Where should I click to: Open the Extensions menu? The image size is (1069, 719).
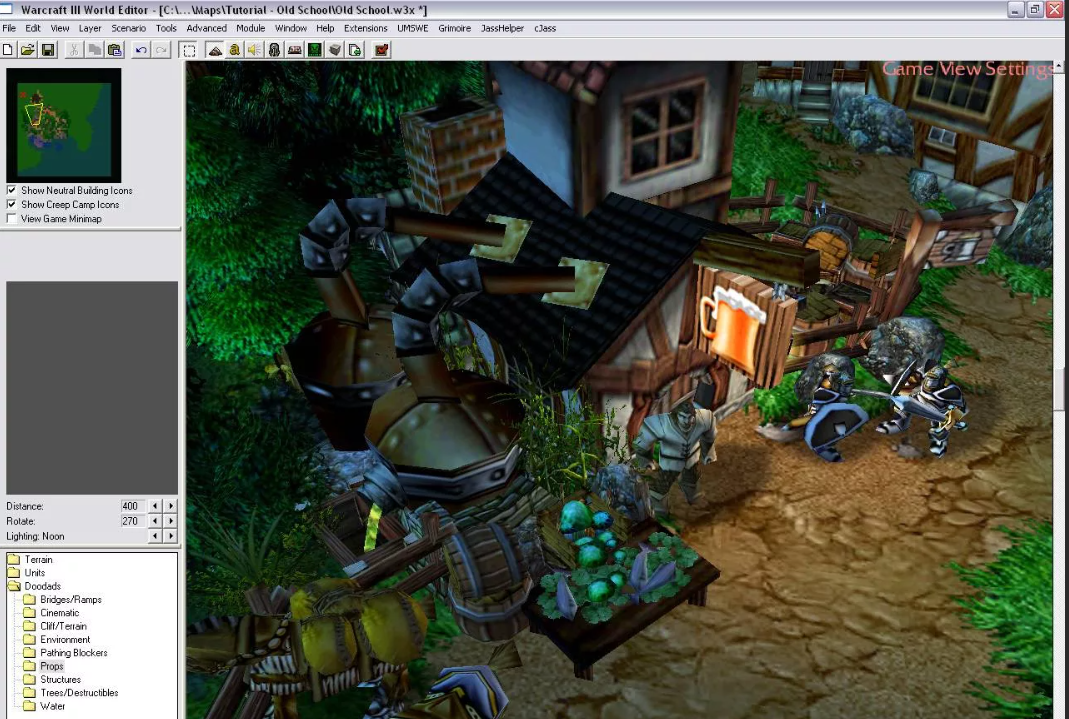pos(365,28)
